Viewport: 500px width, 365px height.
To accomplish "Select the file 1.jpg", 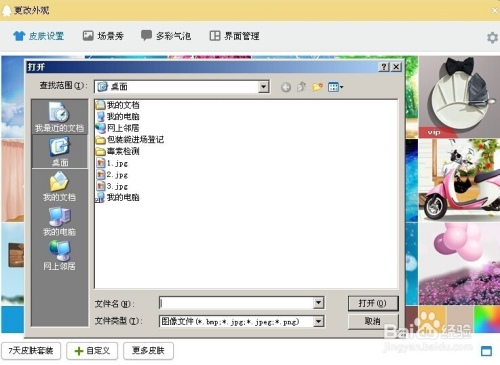I will pyautogui.click(x=112, y=163).
